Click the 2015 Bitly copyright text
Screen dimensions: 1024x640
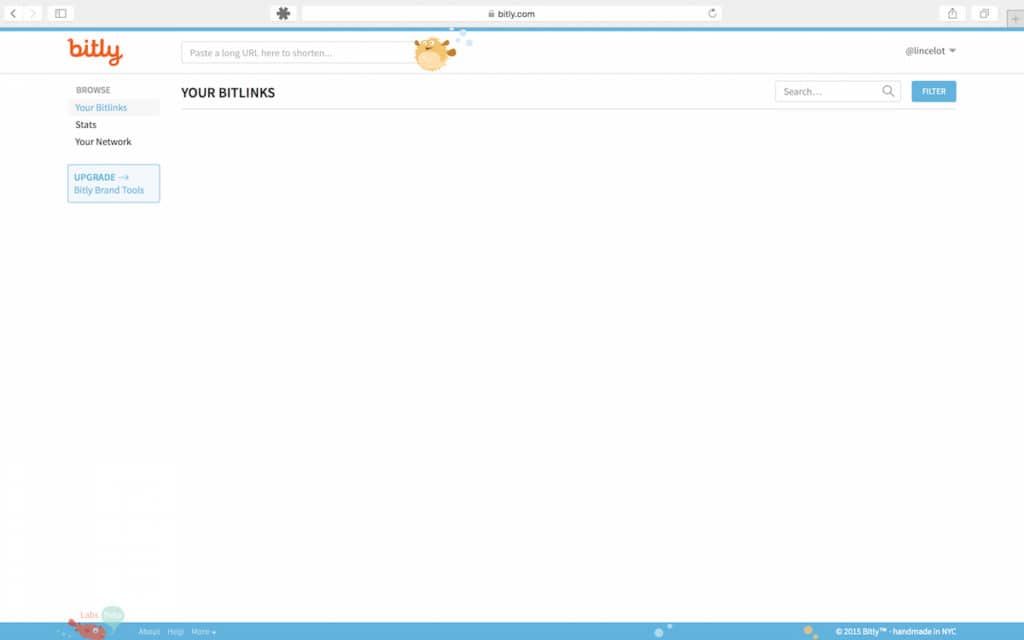tap(895, 632)
